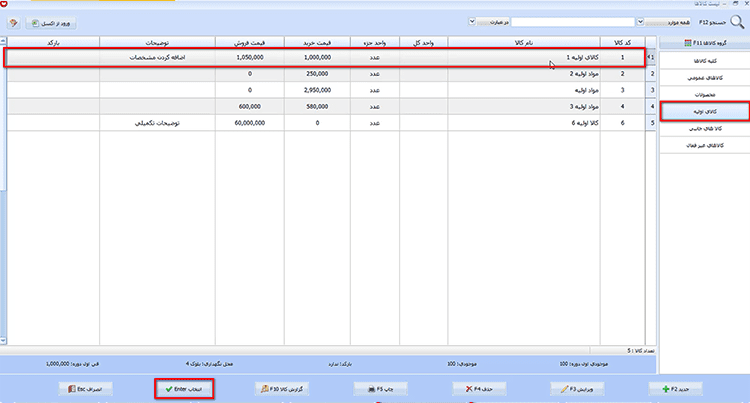
Task: Select row with item 'مواد اولیه 2'
Action: [325, 74]
